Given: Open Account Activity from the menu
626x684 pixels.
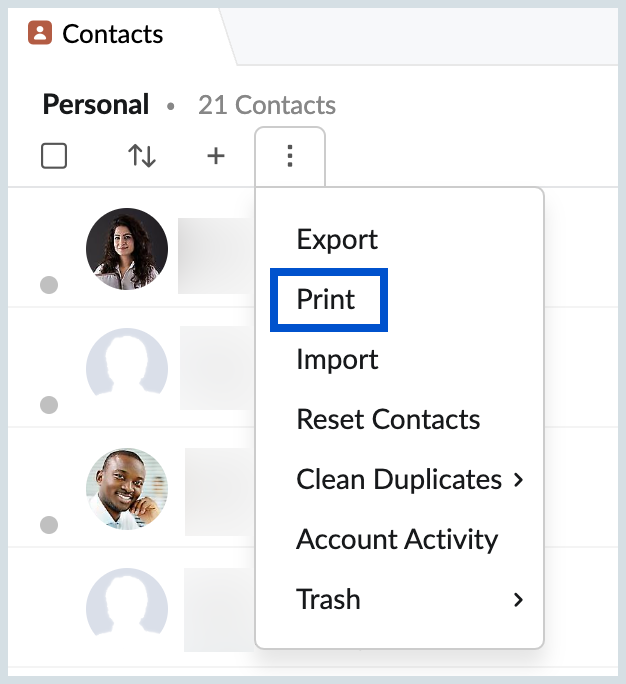Looking at the screenshot, I should pos(397,540).
